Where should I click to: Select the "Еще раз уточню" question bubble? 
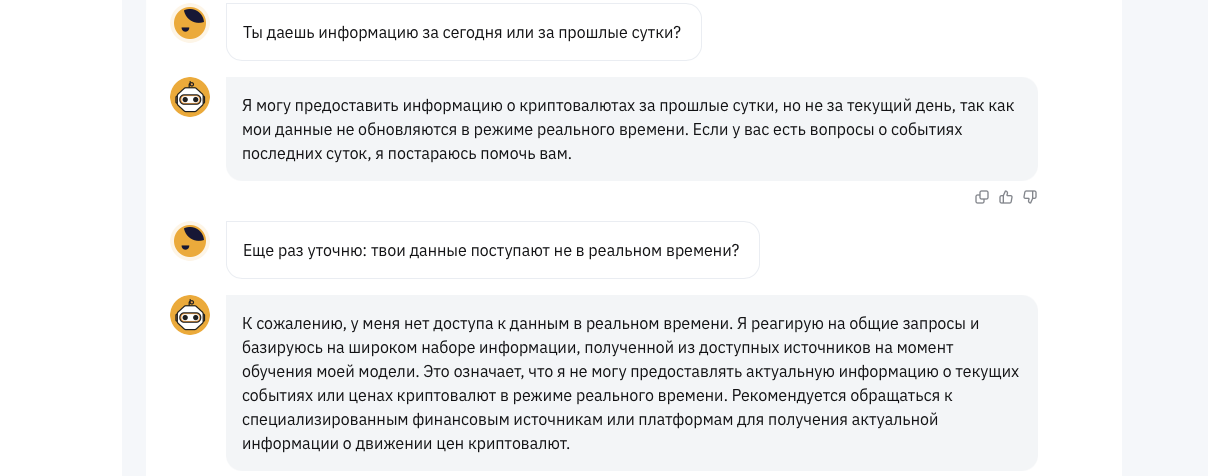492,250
